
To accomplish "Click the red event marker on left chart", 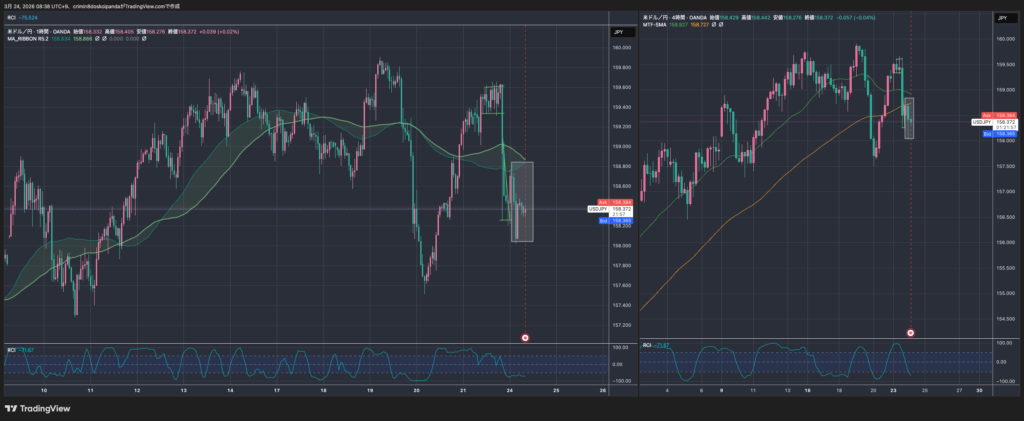I will point(525,338).
